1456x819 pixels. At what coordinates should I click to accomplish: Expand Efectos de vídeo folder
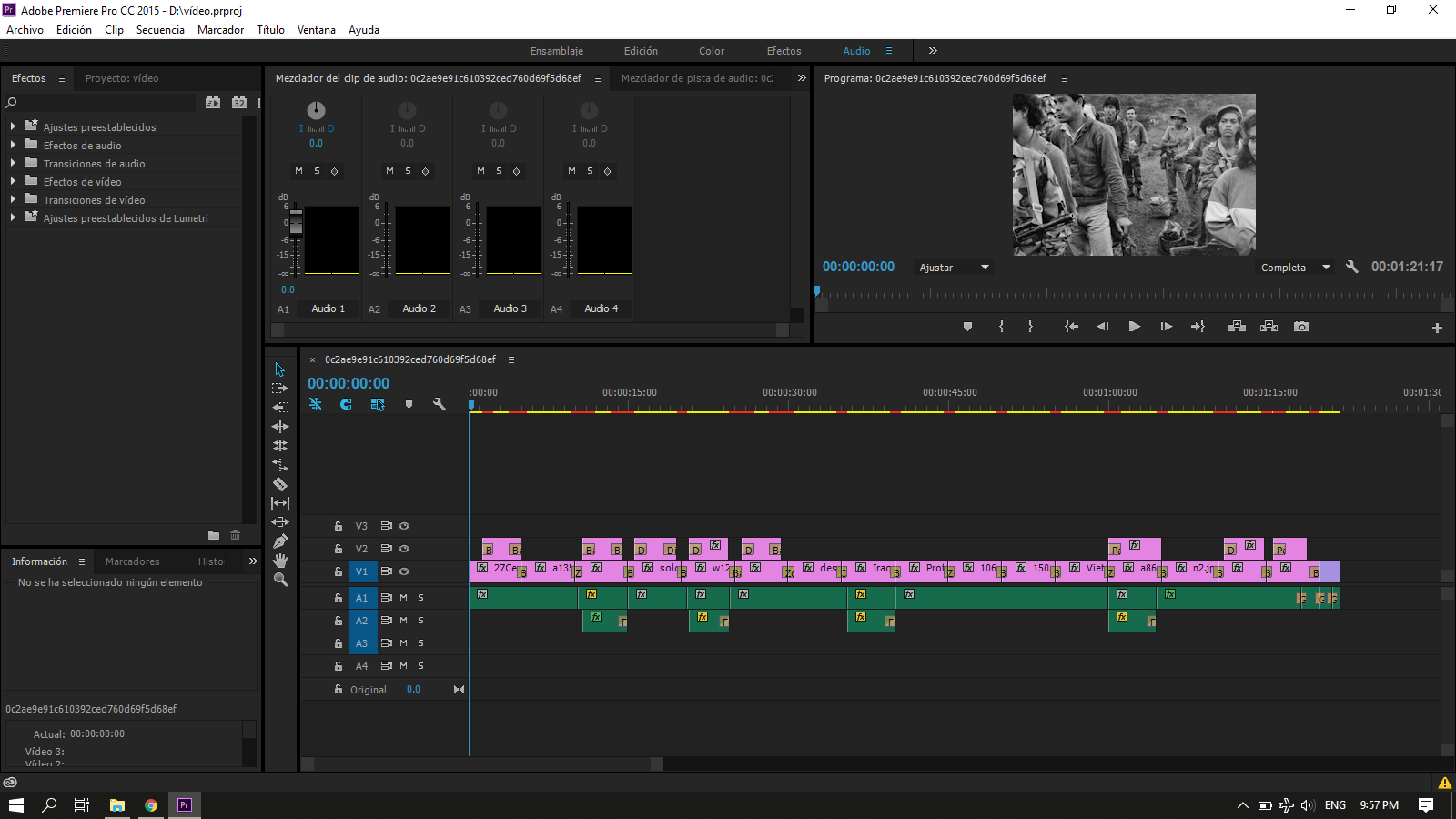pyautogui.click(x=13, y=181)
